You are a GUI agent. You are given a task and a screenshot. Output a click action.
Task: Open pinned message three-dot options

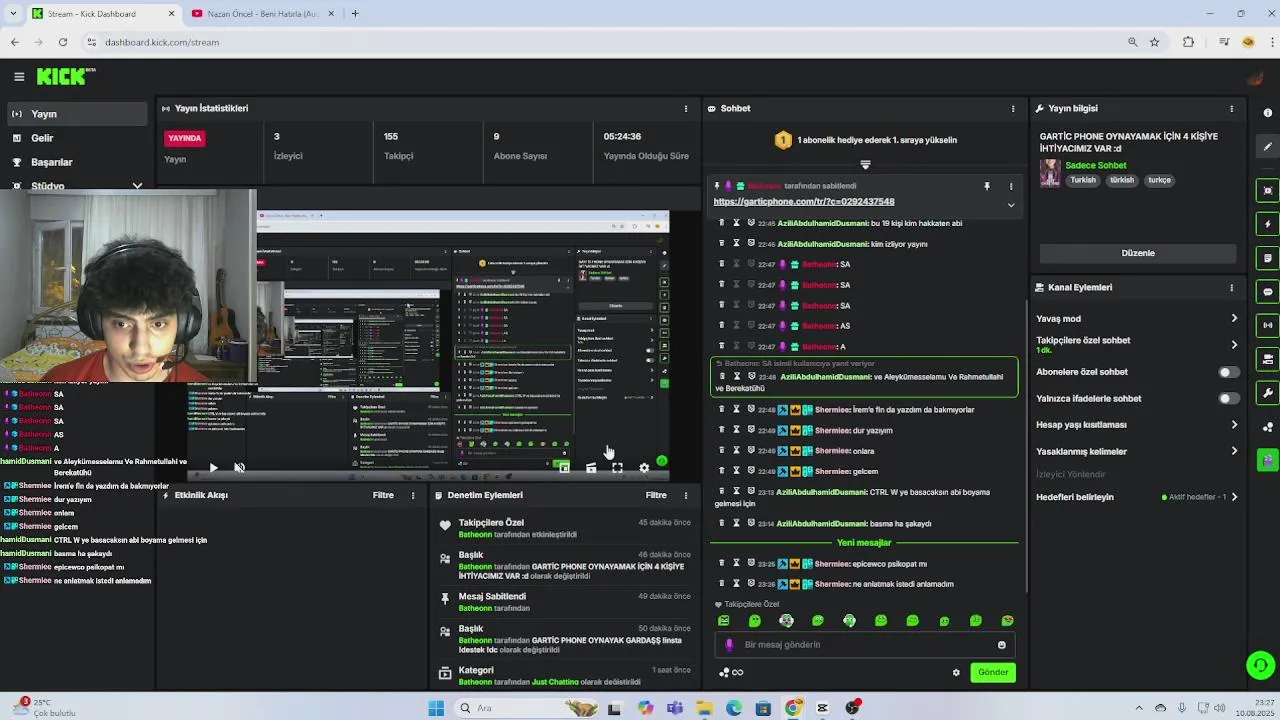pos(1011,186)
